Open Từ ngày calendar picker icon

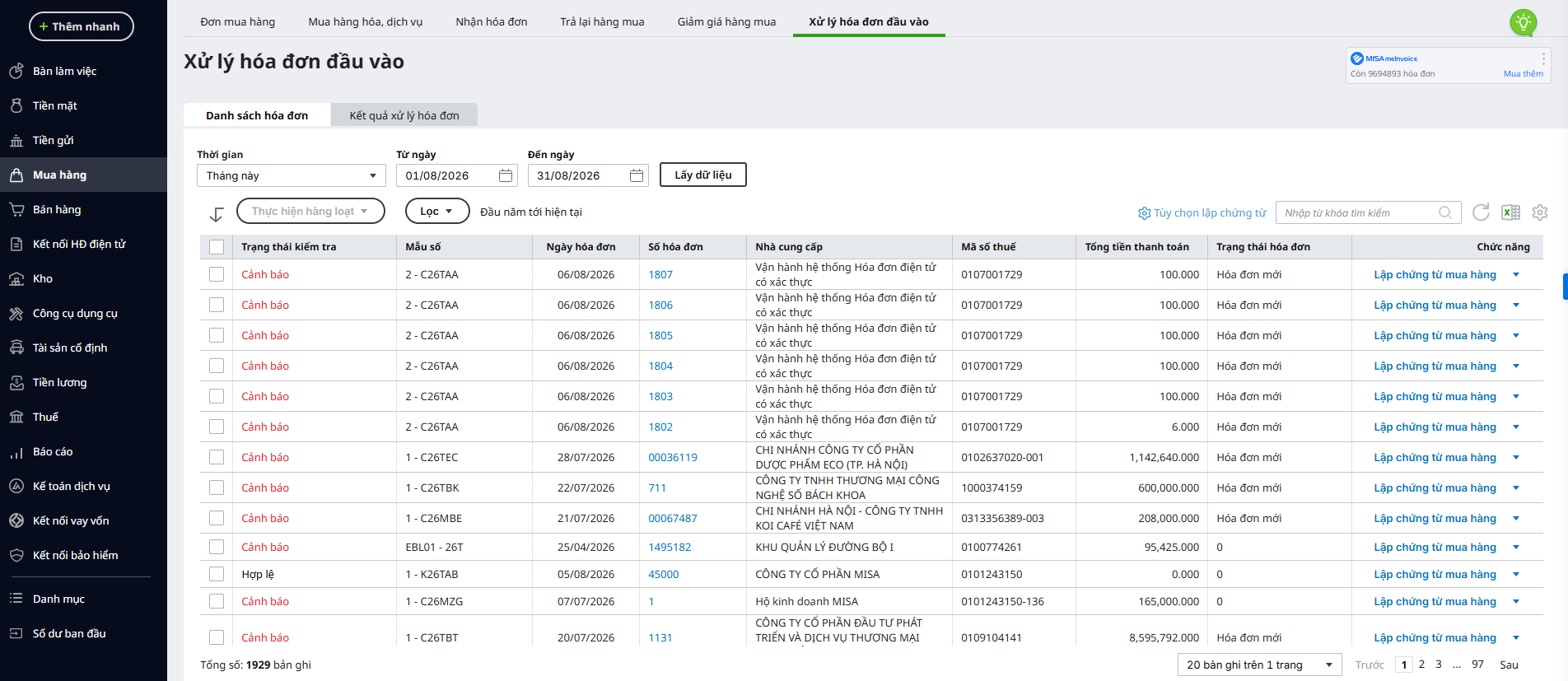(x=506, y=175)
